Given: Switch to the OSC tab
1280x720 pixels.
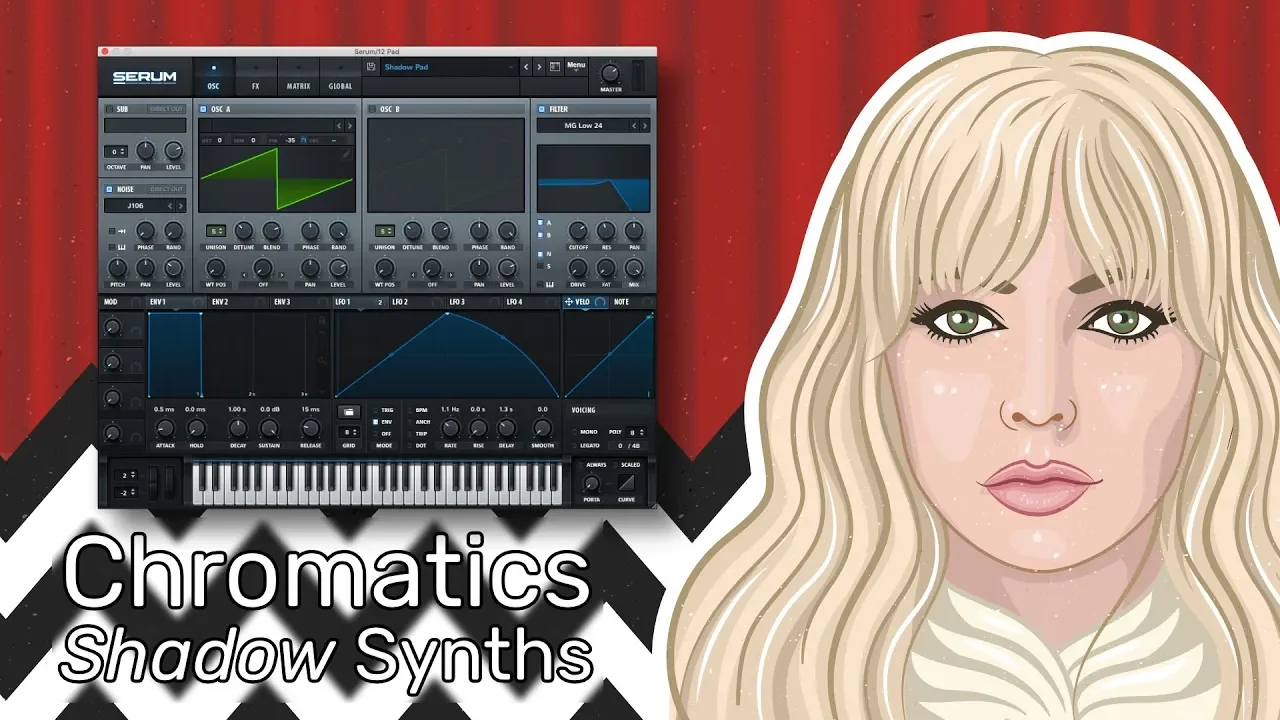Looking at the screenshot, I should pos(213,78).
